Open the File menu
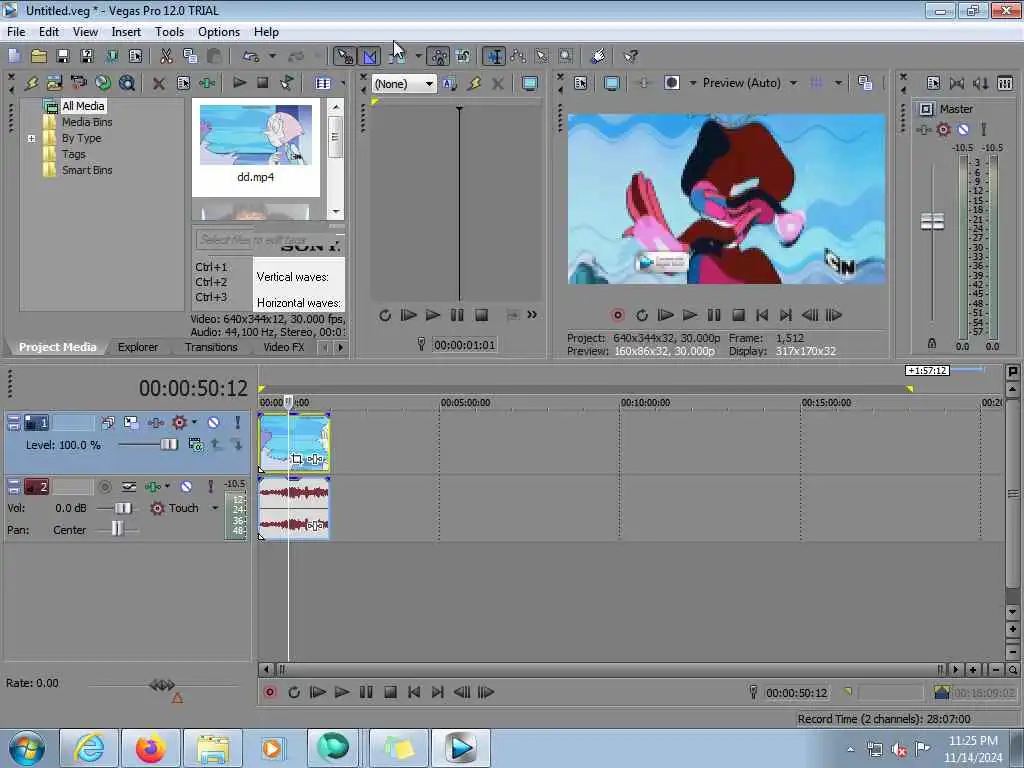Viewport: 1024px width, 768px height. pyautogui.click(x=16, y=32)
